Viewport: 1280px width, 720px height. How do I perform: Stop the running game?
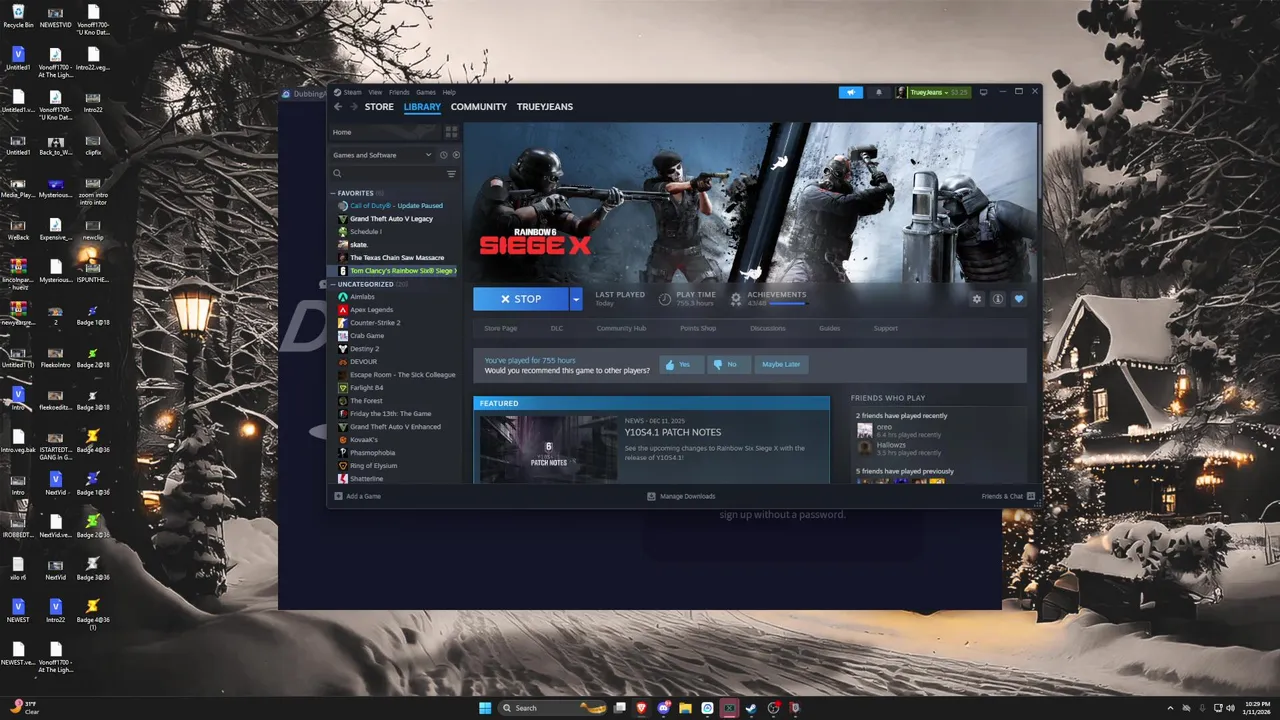[521, 299]
